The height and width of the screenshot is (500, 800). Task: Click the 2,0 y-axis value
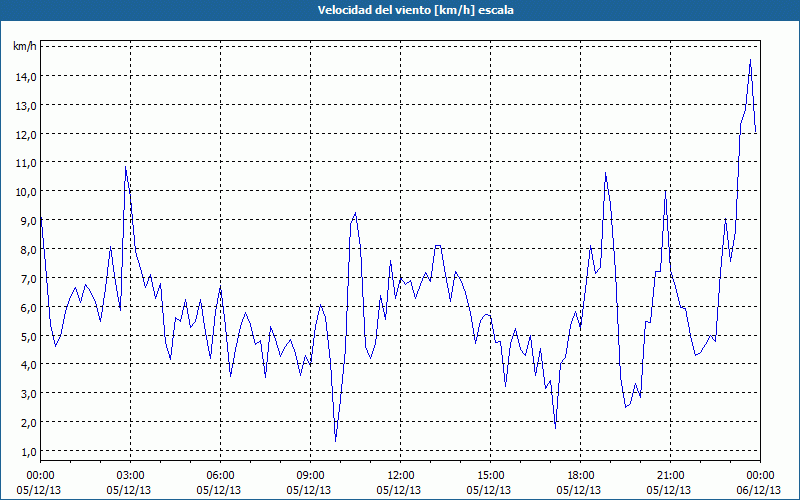[x=28, y=422]
